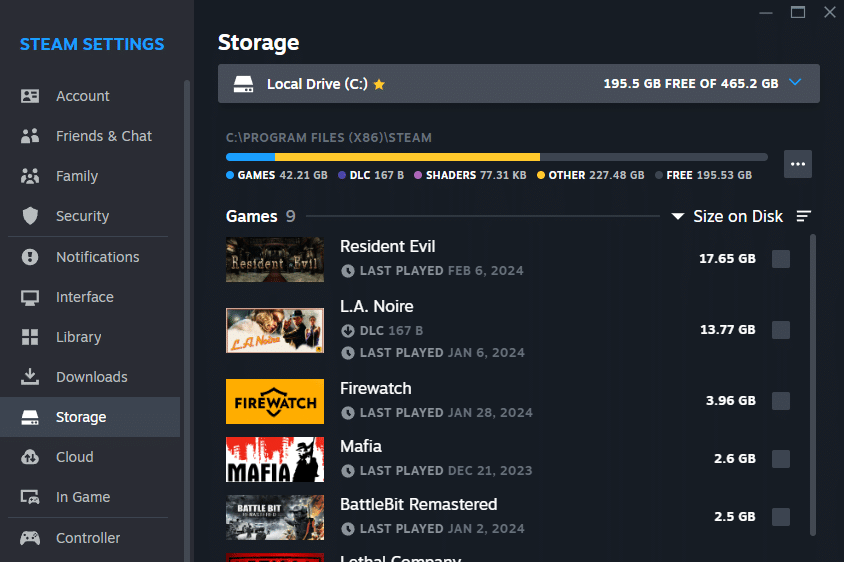Image resolution: width=844 pixels, height=562 pixels.
Task: Maximize the Steam Settings window
Action: (x=798, y=12)
